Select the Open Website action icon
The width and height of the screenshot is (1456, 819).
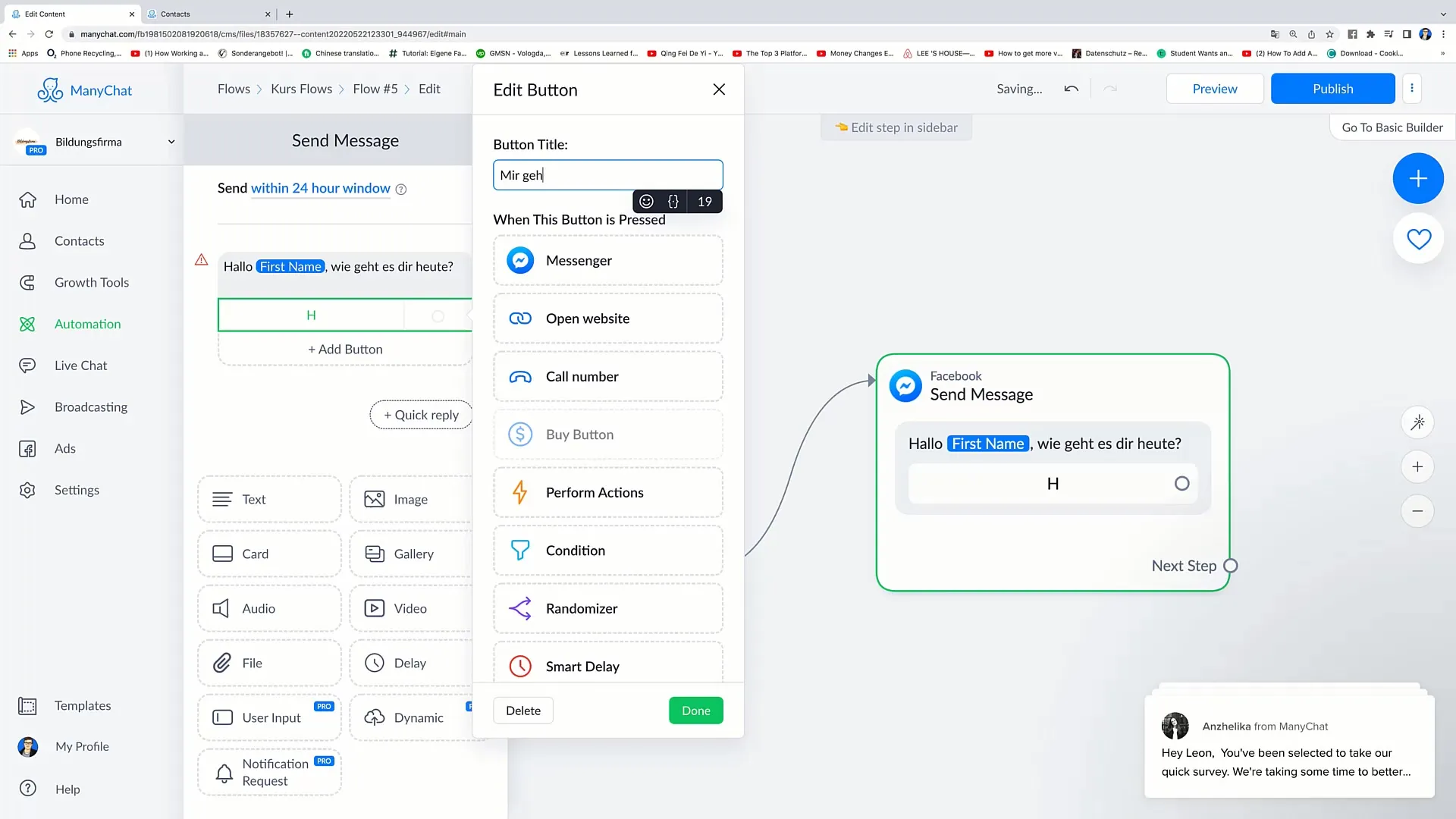(519, 318)
